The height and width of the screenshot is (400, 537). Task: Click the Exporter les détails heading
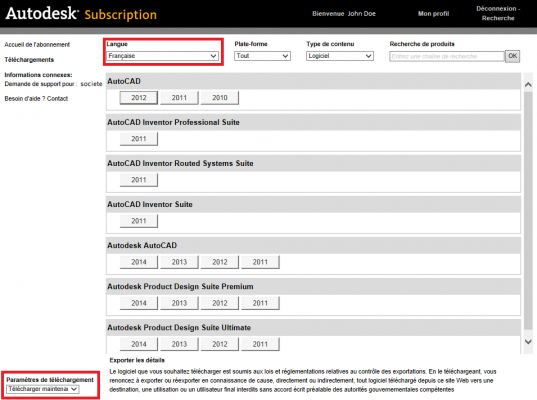[x=137, y=360]
